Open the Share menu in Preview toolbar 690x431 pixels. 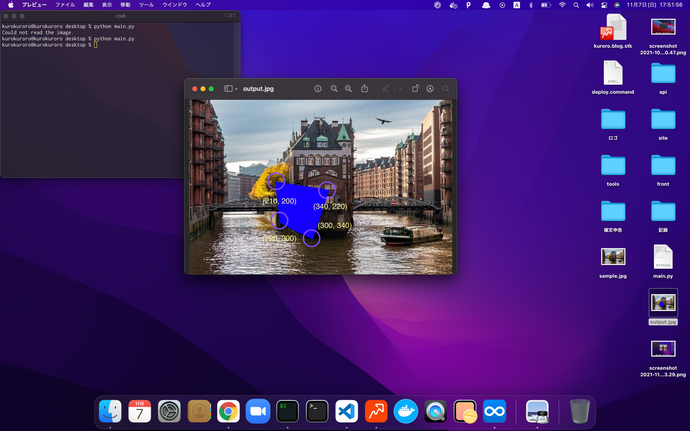(x=364, y=88)
